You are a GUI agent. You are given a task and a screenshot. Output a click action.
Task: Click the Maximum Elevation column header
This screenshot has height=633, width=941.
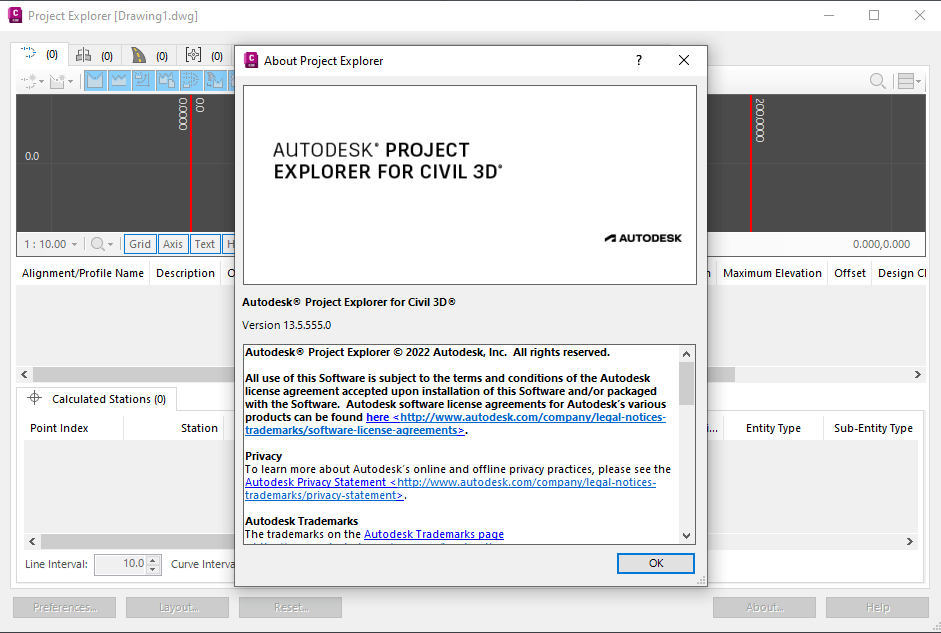[772, 273]
